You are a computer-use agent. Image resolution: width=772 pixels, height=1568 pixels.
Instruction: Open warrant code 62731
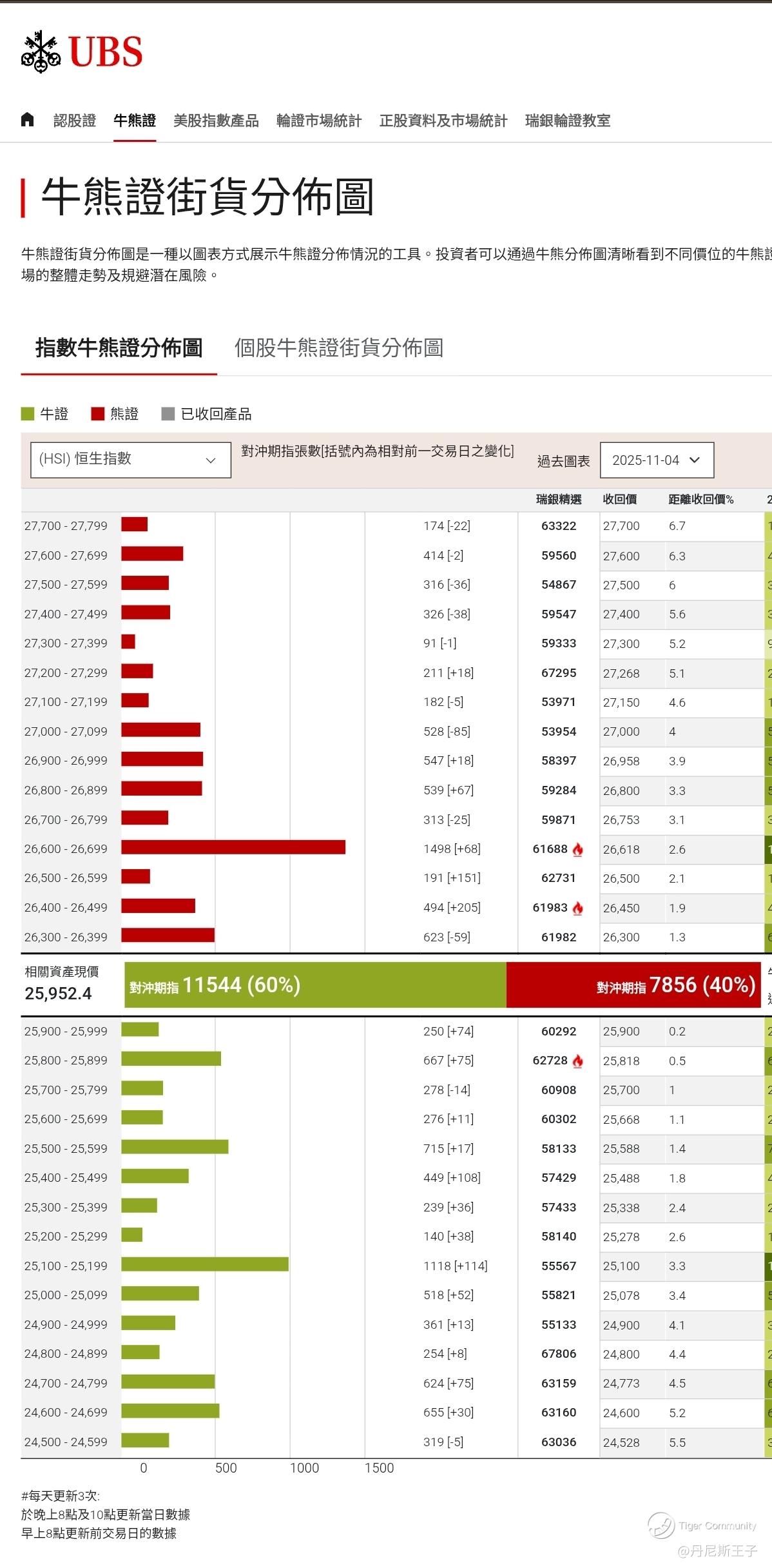pos(559,878)
